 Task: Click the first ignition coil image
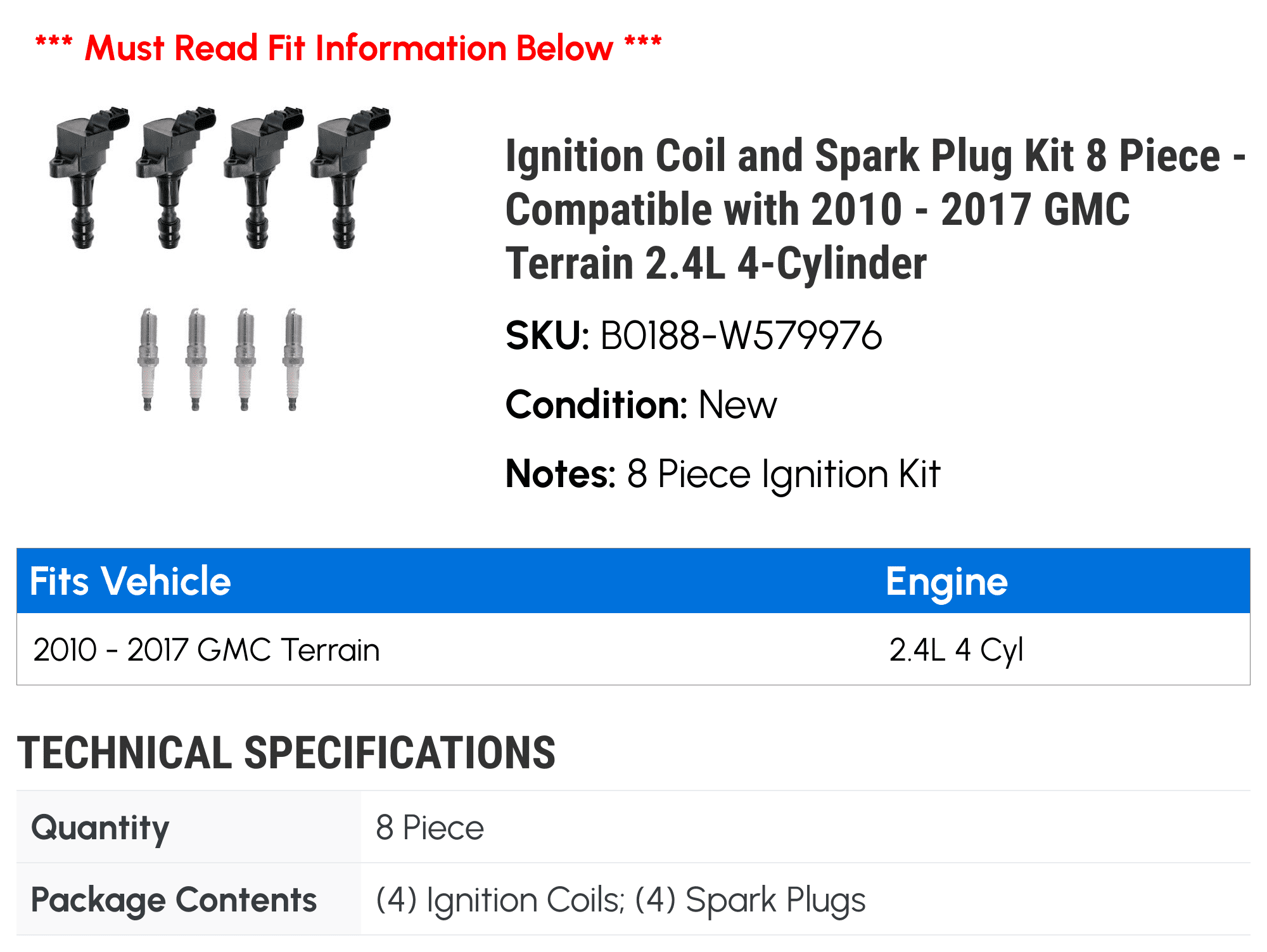click(x=89, y=177)
